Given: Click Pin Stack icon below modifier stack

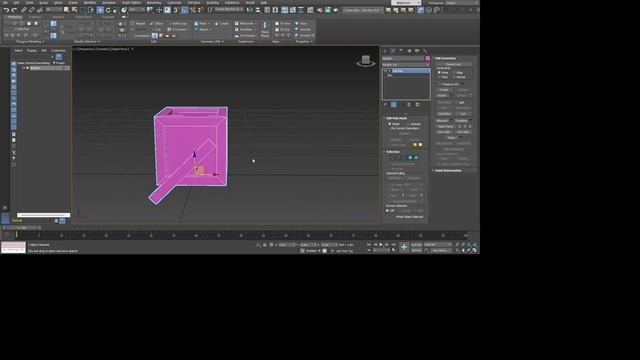Looking at the screenshot, I should (x=385, y=104).
